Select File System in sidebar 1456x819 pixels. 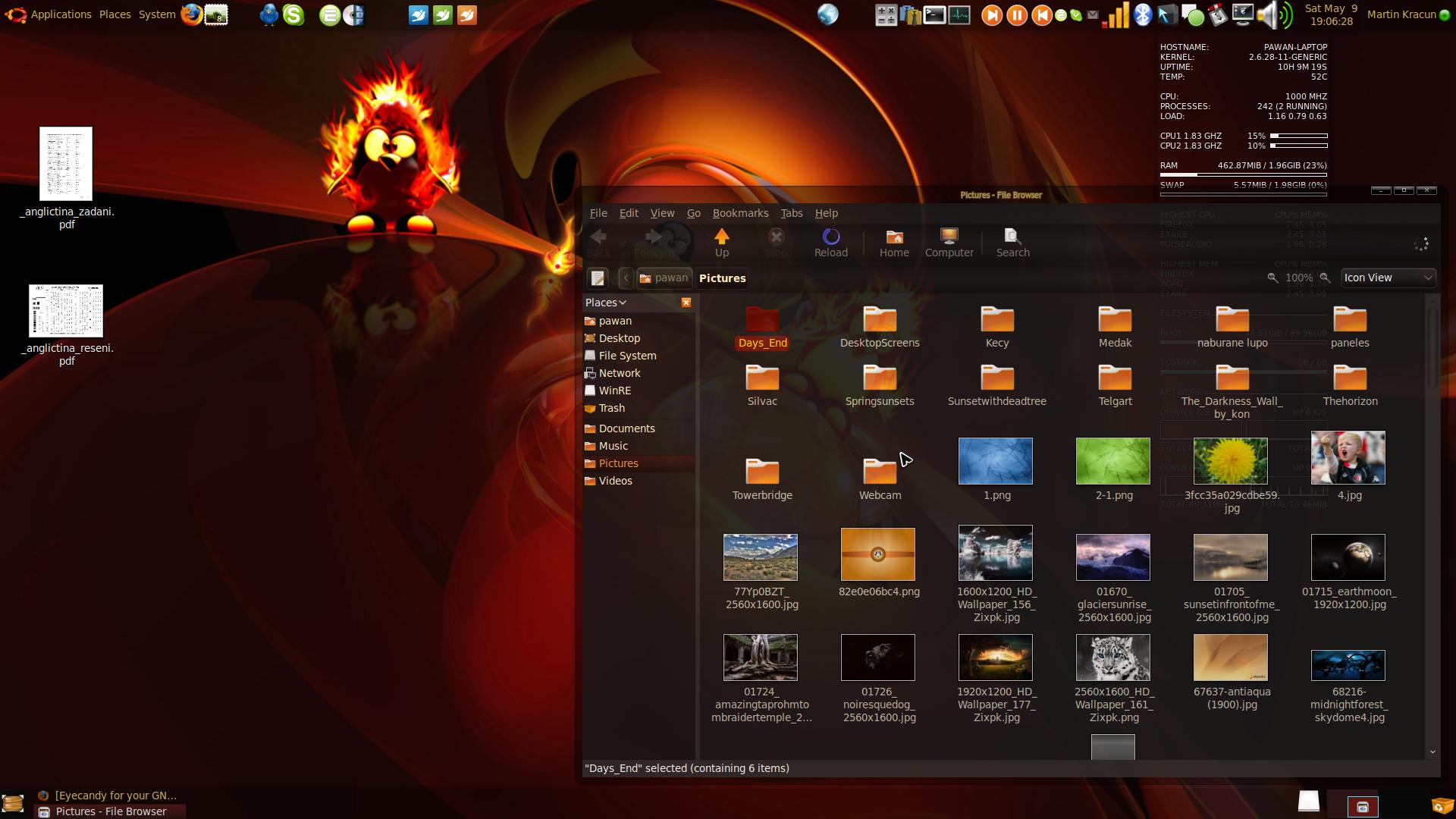(639, 356)
